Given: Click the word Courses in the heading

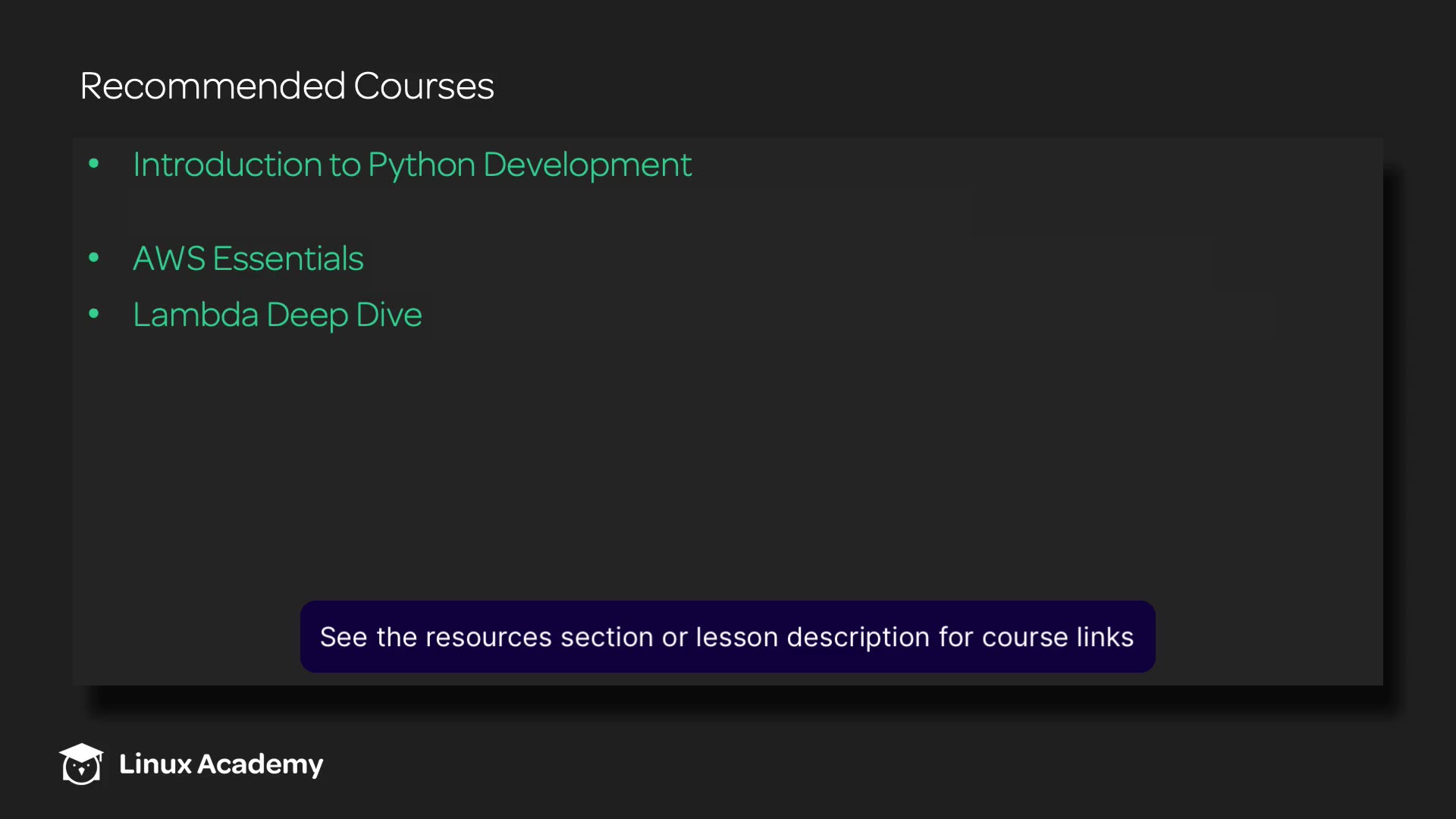Looking at the screenshot, I should 423,86.
